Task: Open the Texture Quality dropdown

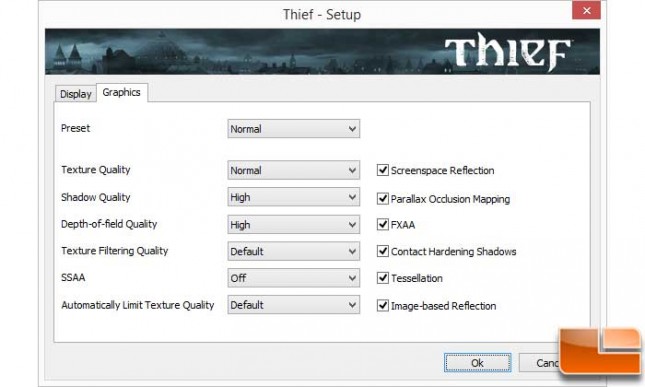Action: click(294, 170)
